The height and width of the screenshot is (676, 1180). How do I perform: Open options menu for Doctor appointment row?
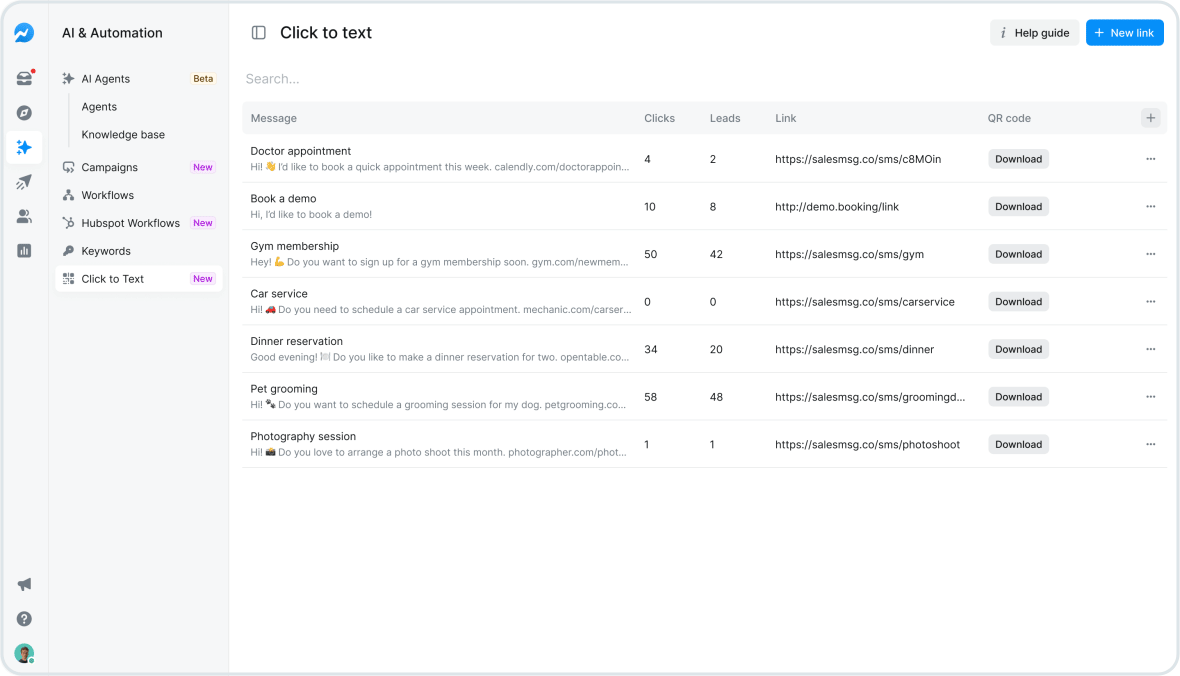(1150, 158)
